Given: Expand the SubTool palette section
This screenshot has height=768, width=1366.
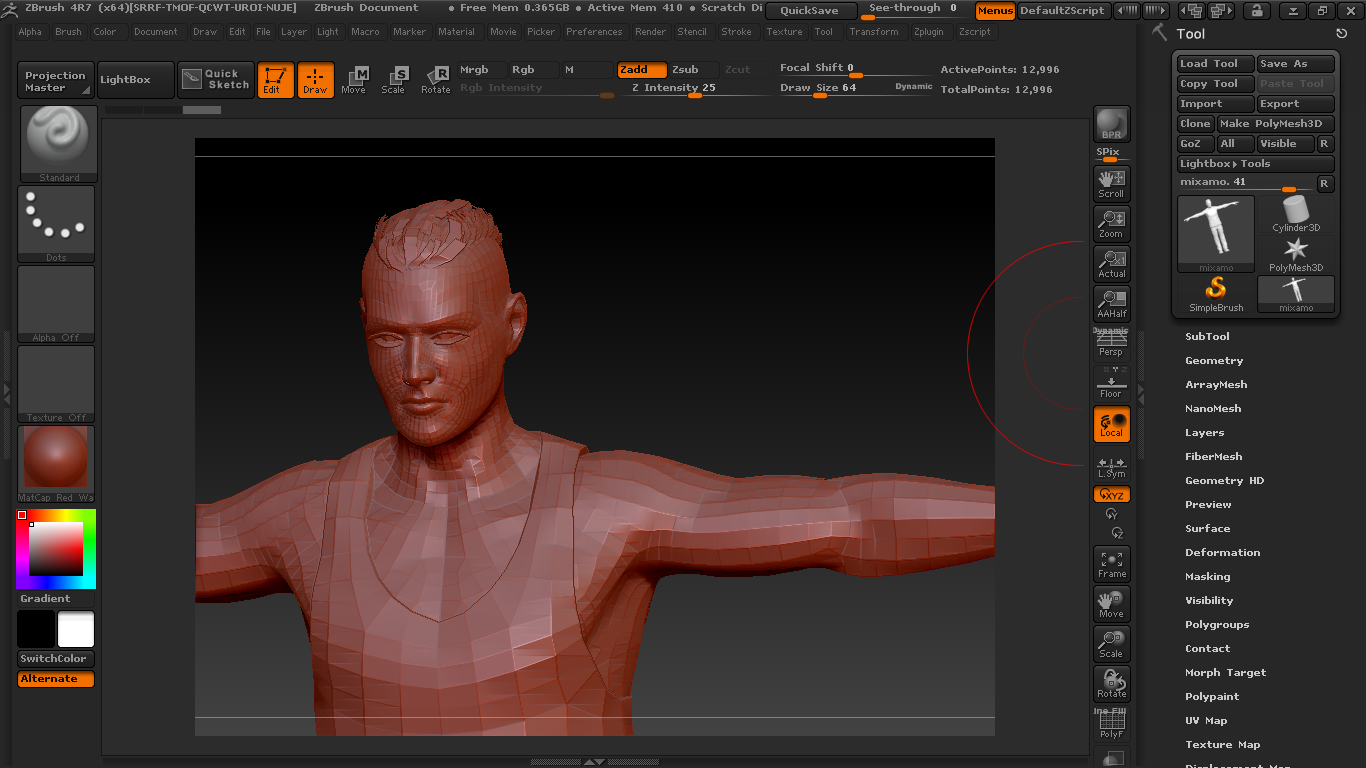Looking at the screenshot, I should click(x=1207, y=337).
